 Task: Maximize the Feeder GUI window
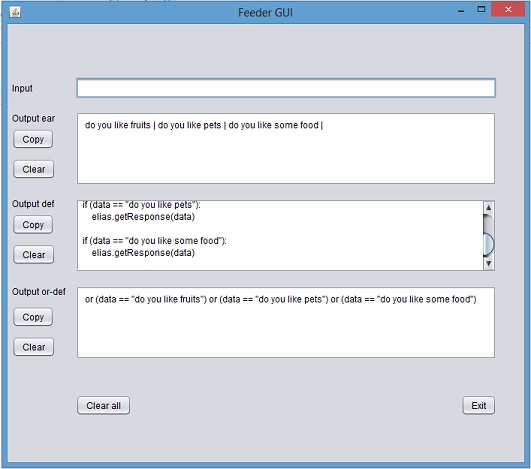[481, 9]
